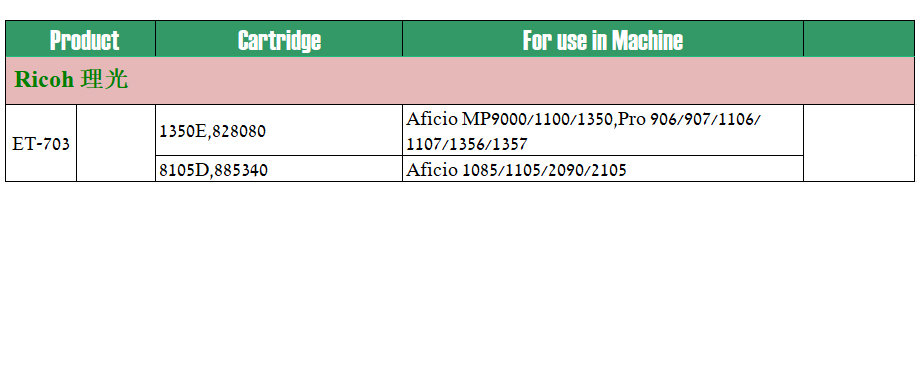The image size is (920, 380).
Task: Click the 8105D,885340 cartridge cell
Action: pyautogui.click(x=279, y=169)
